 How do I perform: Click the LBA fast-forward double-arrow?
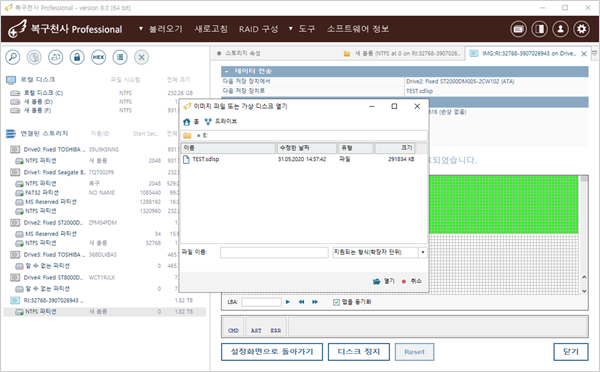coord(315,302)
